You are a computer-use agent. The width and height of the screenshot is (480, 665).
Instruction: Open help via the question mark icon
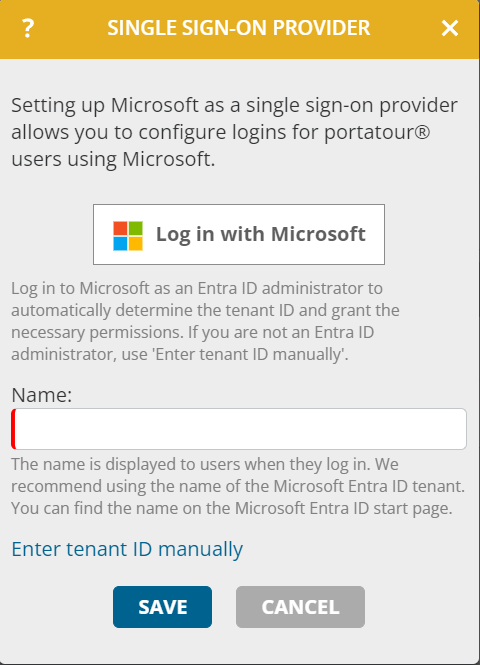28,28
